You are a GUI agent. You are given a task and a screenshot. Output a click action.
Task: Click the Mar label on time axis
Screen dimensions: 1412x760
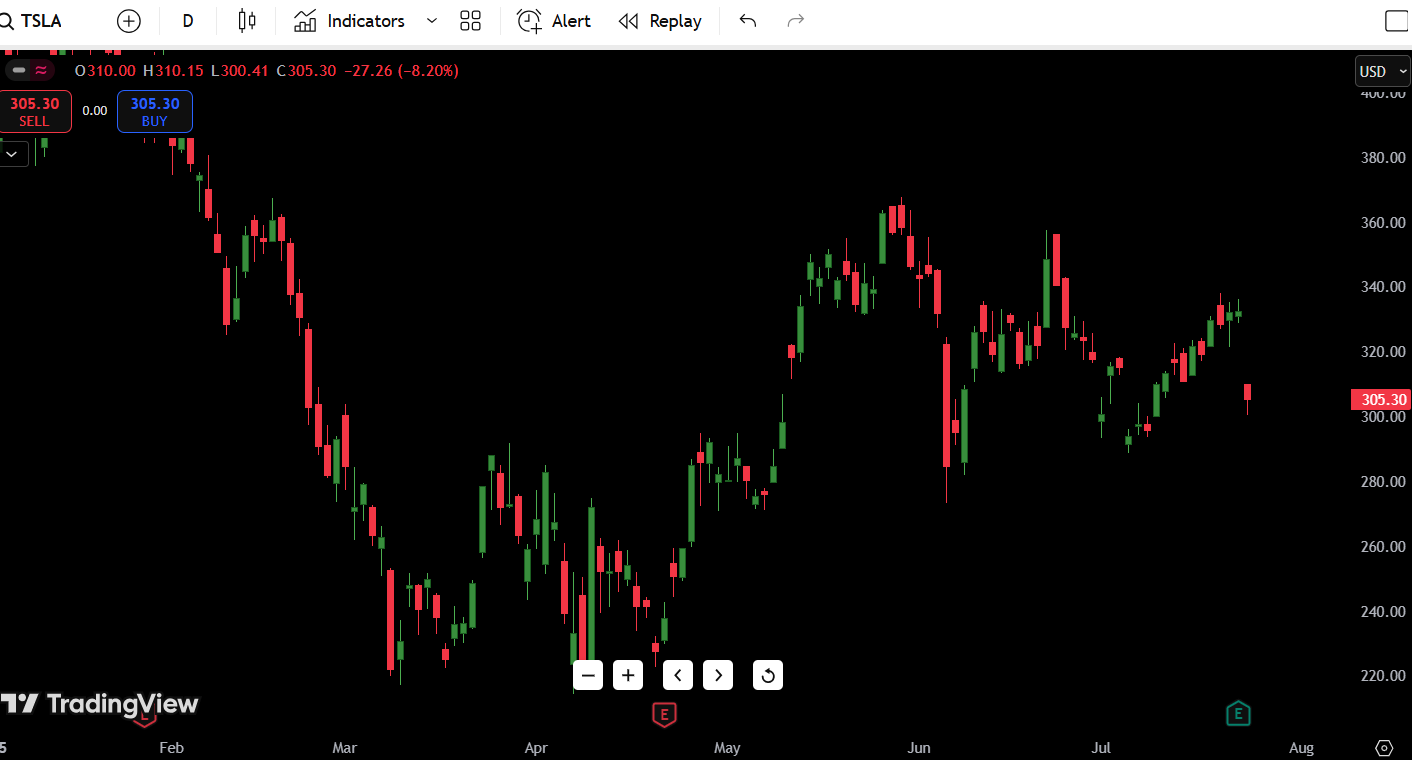click(344, 748)
